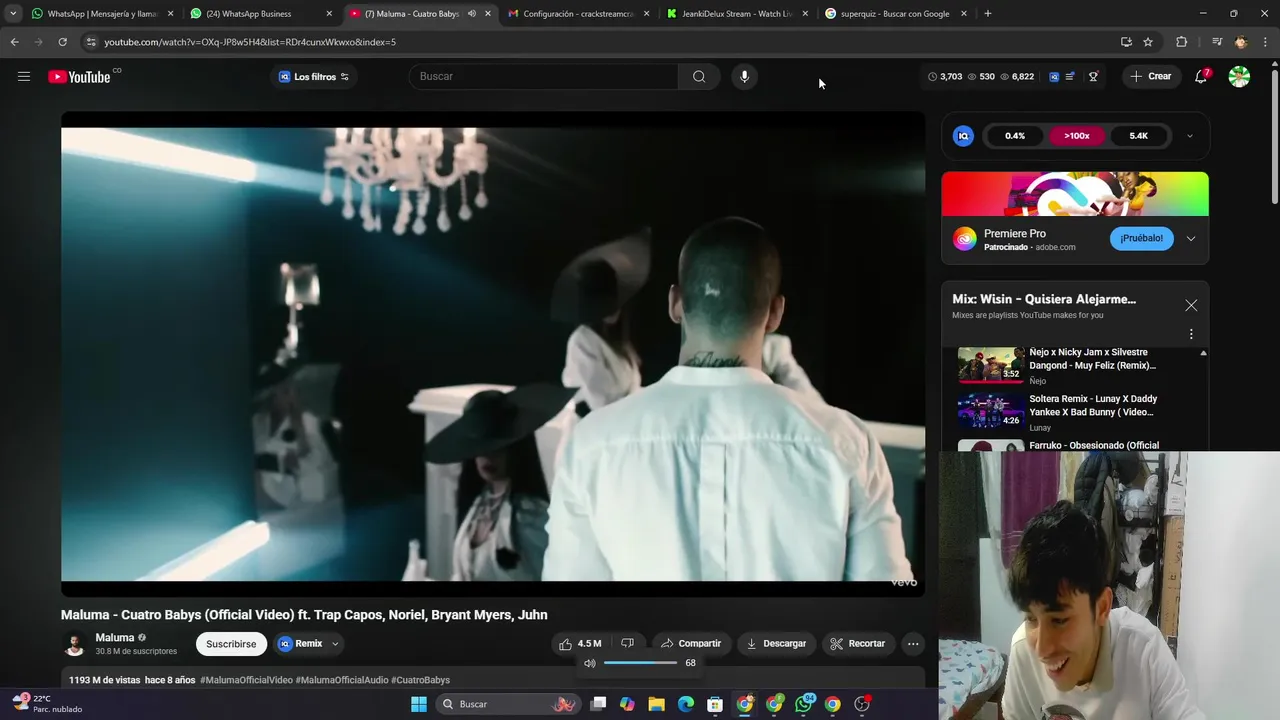Open the more actions ellipsis button
The image size is (1280, 720).
click(913, 644)
